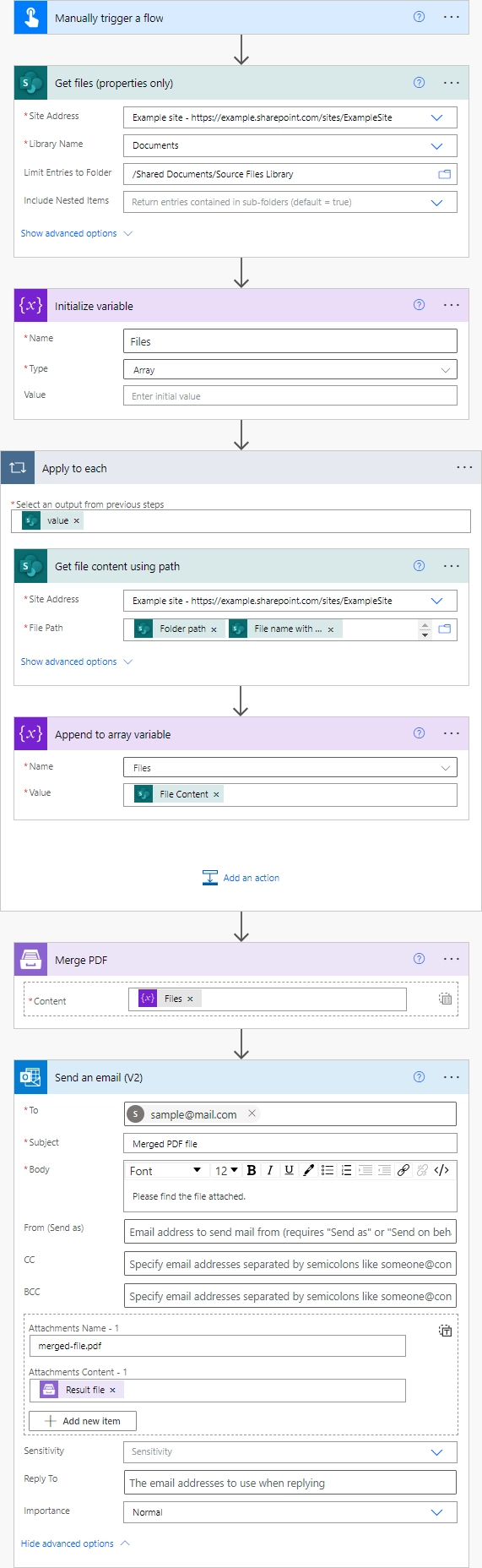Expand the Library Name dropdown
Viewport: 482px width, 1568px height.
coord(436,146)
